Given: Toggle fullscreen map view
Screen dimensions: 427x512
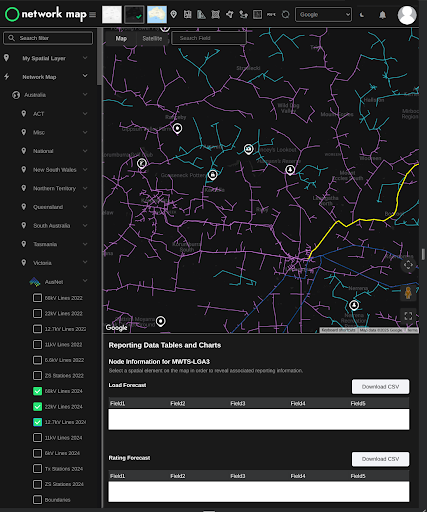Looking at the screenshot, I should click(408, 316).
